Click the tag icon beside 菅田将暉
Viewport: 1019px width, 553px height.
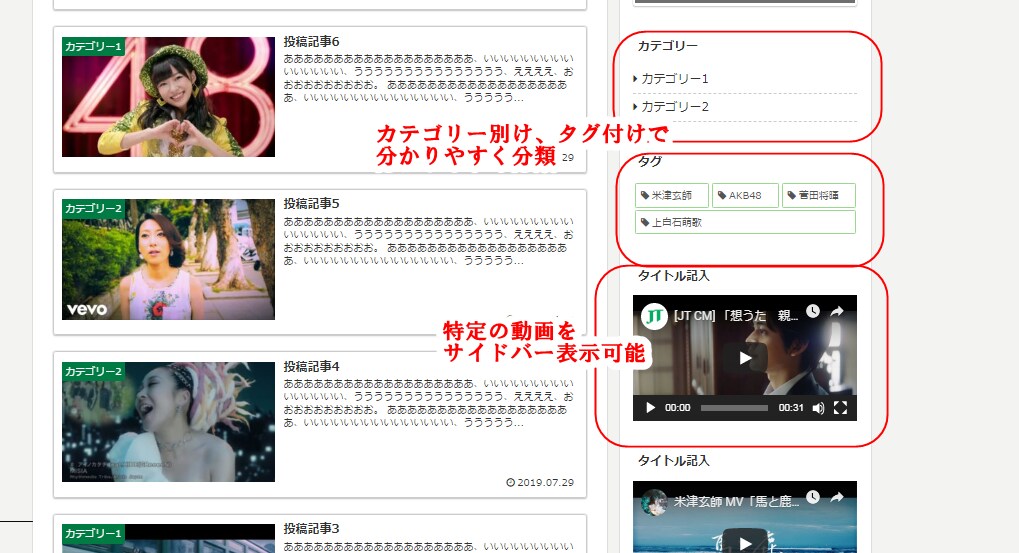pyautogui.click(x=792, y=196)
